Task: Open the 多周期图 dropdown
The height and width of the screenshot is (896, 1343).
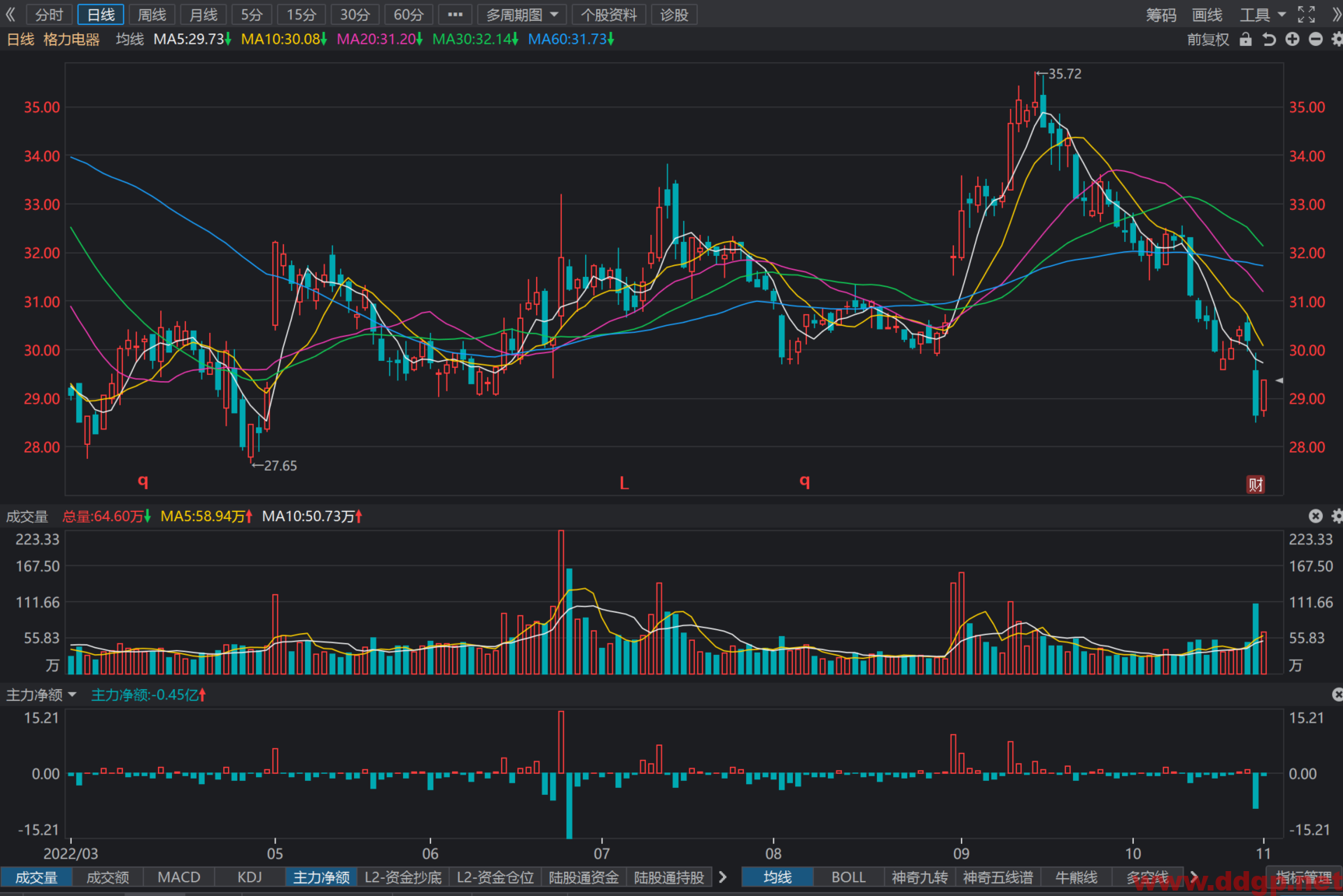Action: (x=522, y=14)
